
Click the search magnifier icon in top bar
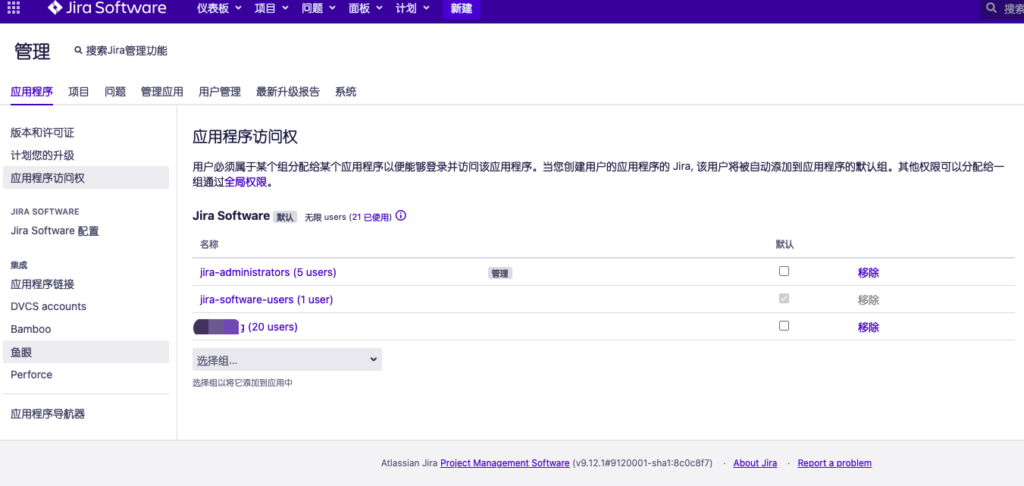(992, 9)
